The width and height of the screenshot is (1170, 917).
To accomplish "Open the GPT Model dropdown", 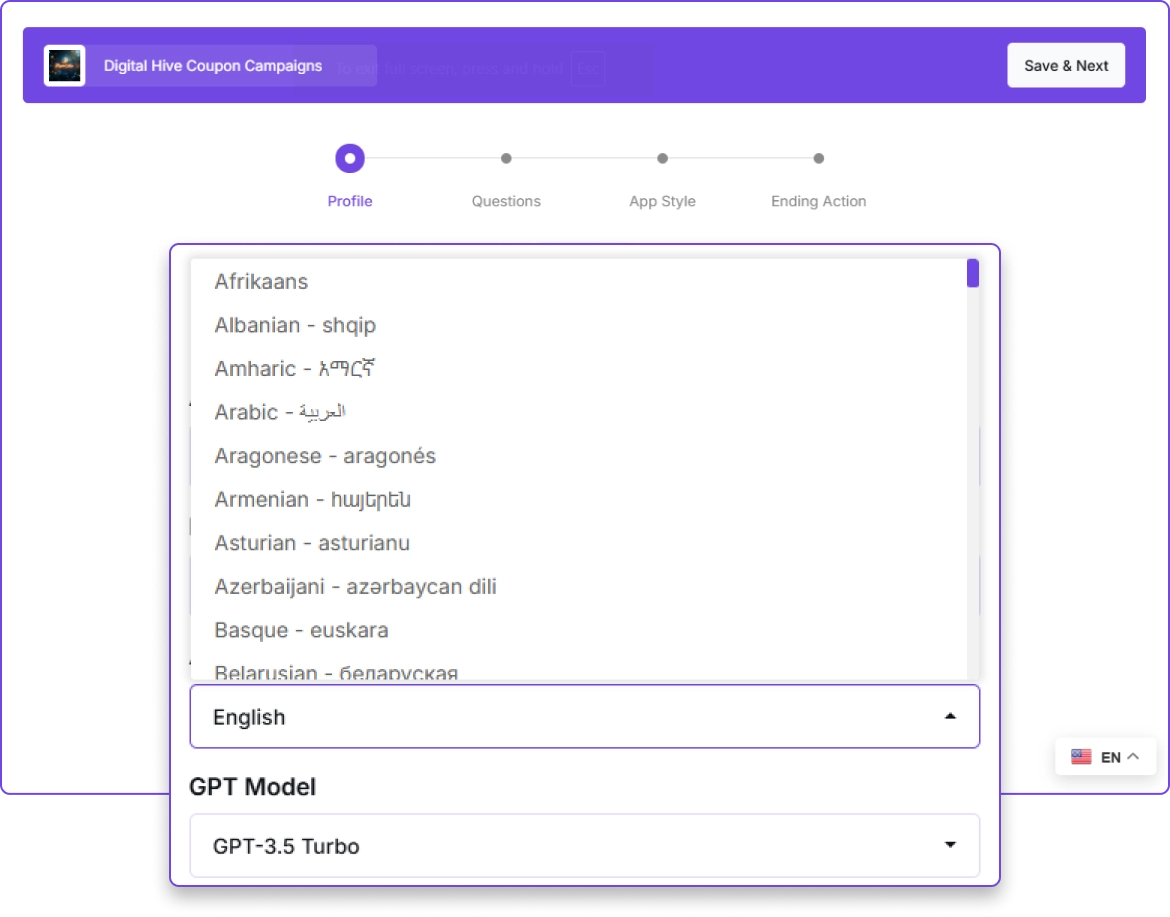I will tap(584, 846).
